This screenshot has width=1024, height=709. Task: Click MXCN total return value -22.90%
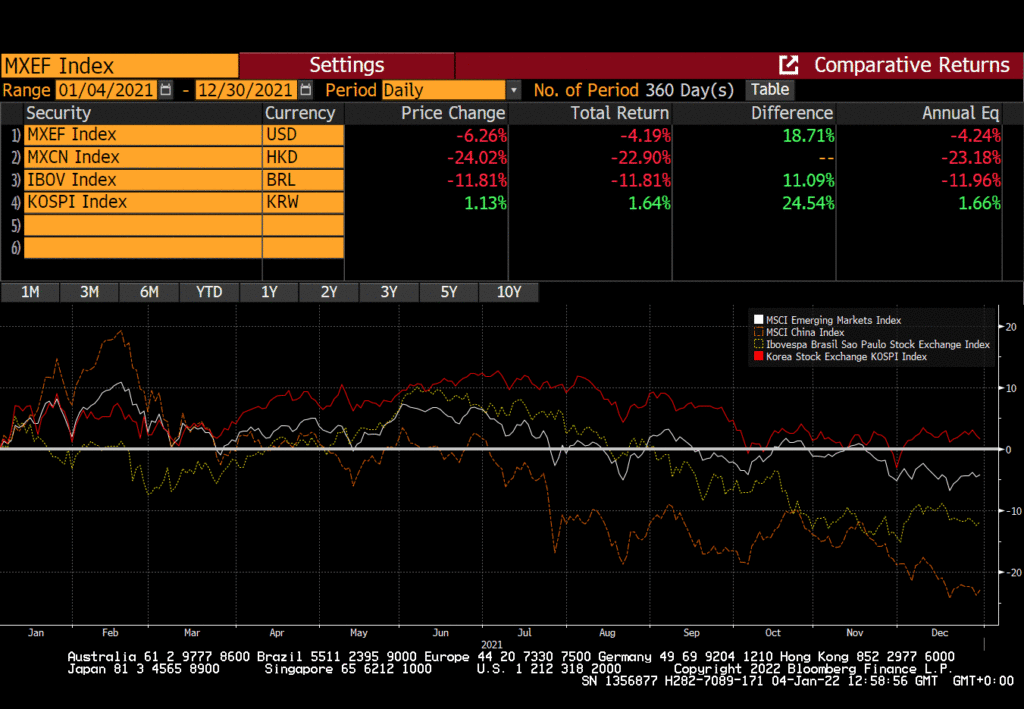(641, 158)
